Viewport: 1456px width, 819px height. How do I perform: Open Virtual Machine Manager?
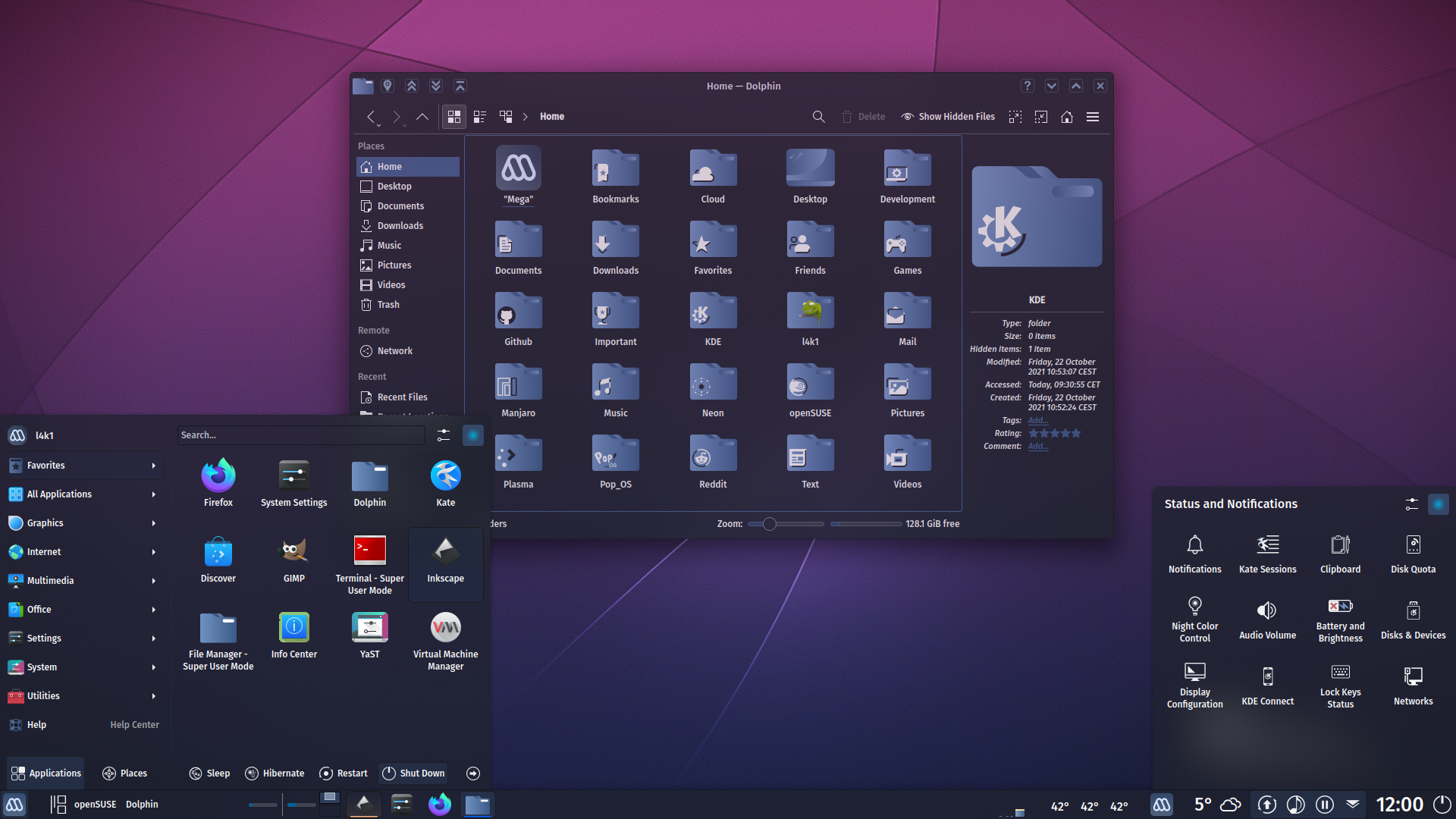[x=446, y=641]
